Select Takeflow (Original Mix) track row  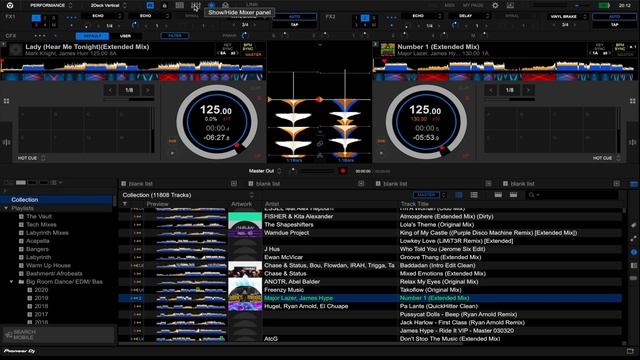point(371,290)
